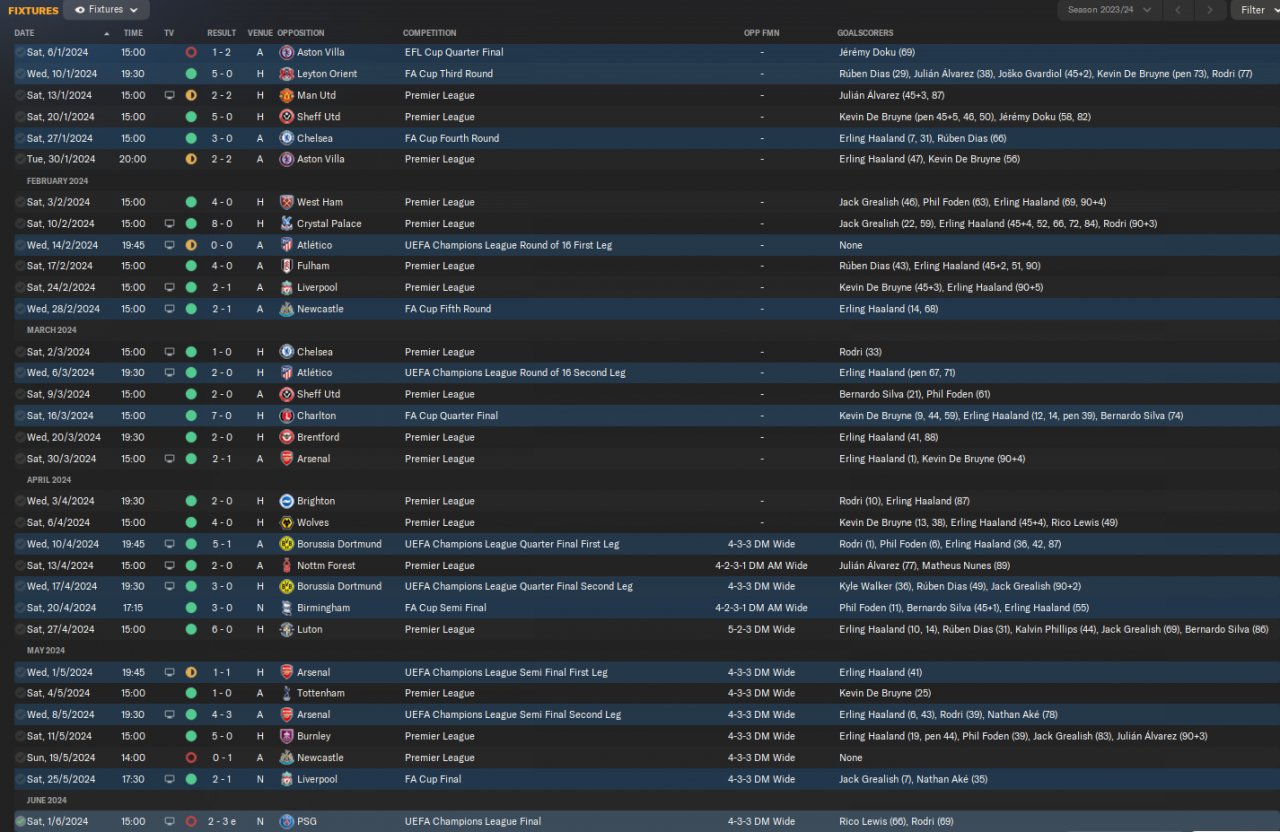Sort by the Competition column header
The image size is (1280, 832).
[430, 33]
